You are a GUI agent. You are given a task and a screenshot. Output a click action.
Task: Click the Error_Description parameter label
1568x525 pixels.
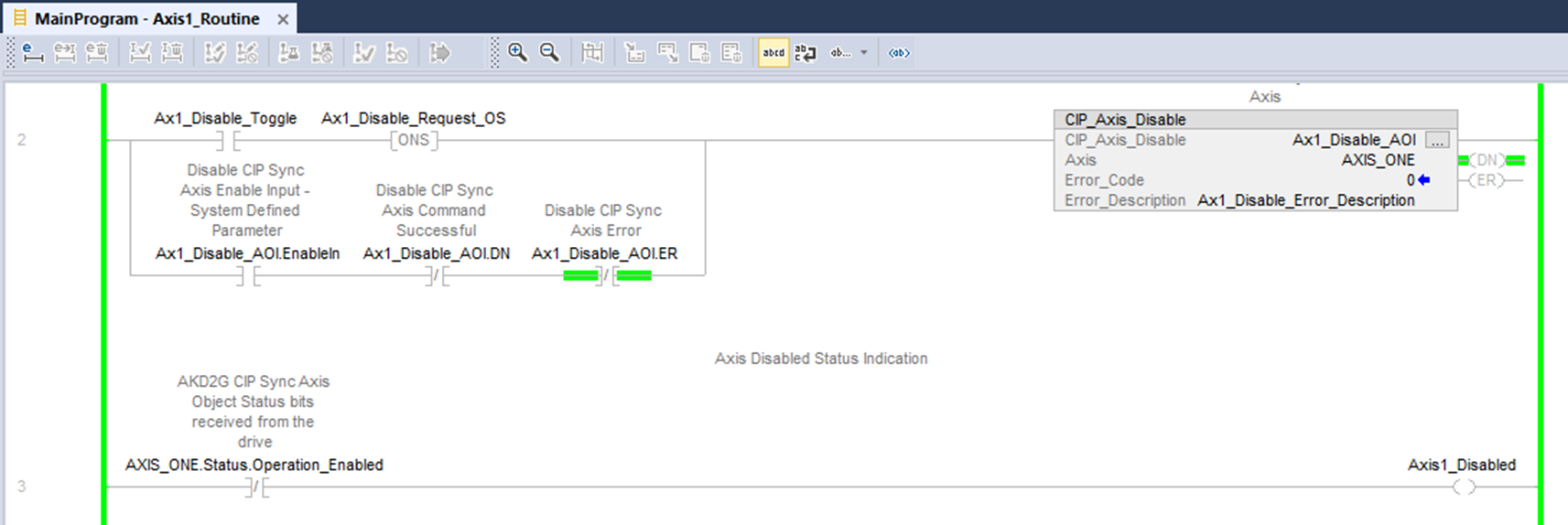click(x=1125, y=200)
